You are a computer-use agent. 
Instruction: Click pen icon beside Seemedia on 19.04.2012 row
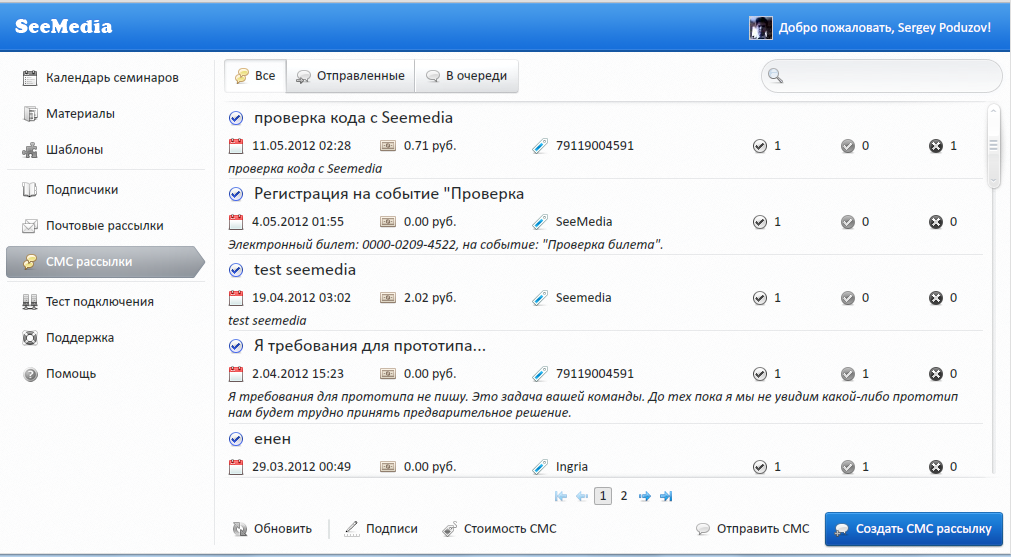click(x=540, y=298)
